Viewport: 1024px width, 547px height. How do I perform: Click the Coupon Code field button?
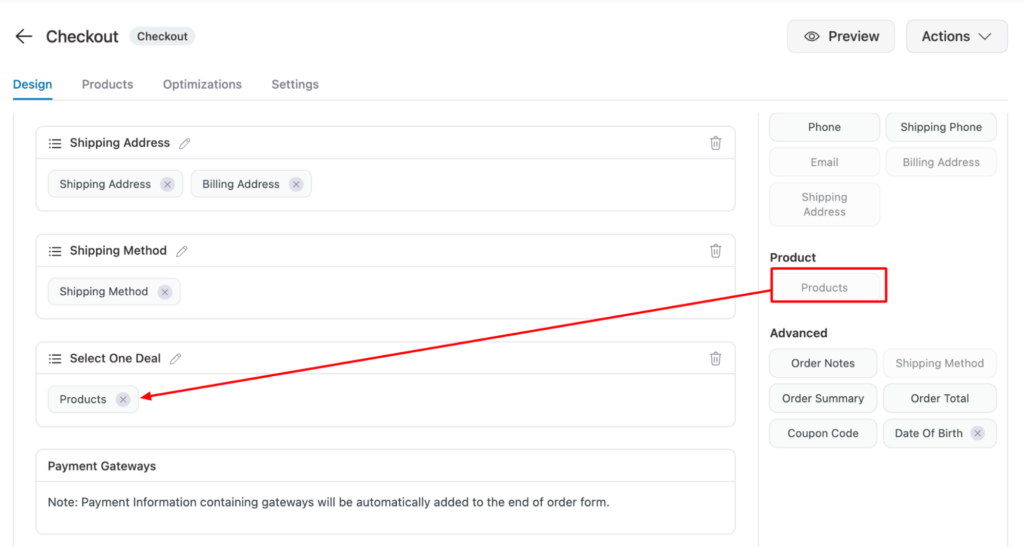click(823, 433)
